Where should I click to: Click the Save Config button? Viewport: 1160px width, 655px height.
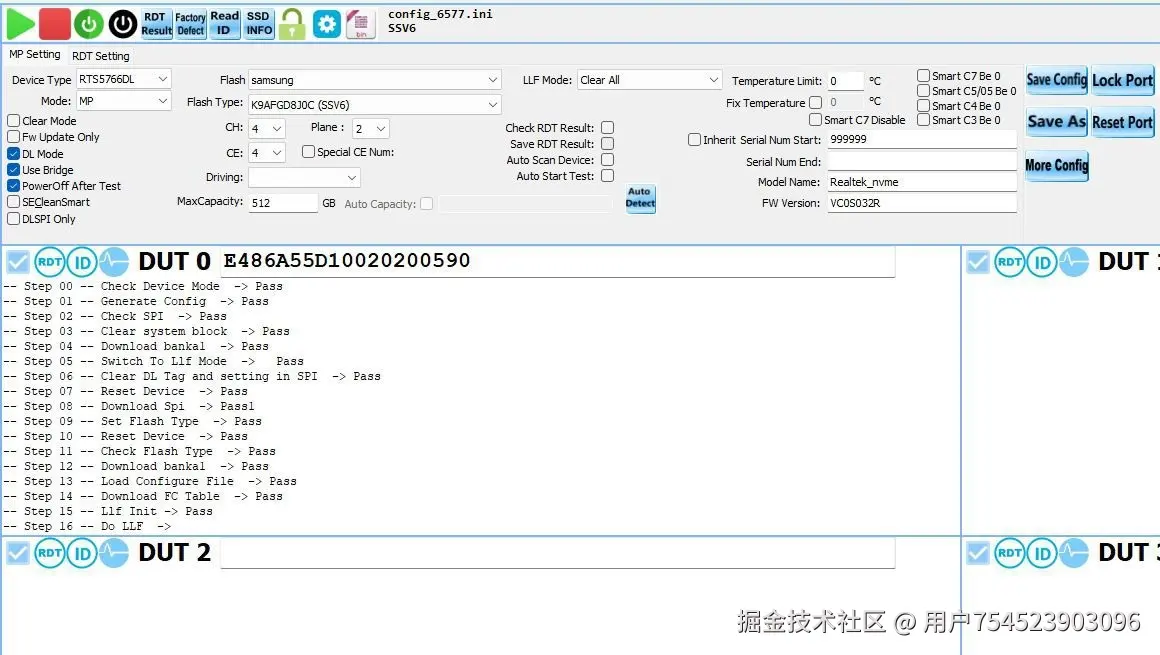pyautogui.click(x=1056, y=80)
